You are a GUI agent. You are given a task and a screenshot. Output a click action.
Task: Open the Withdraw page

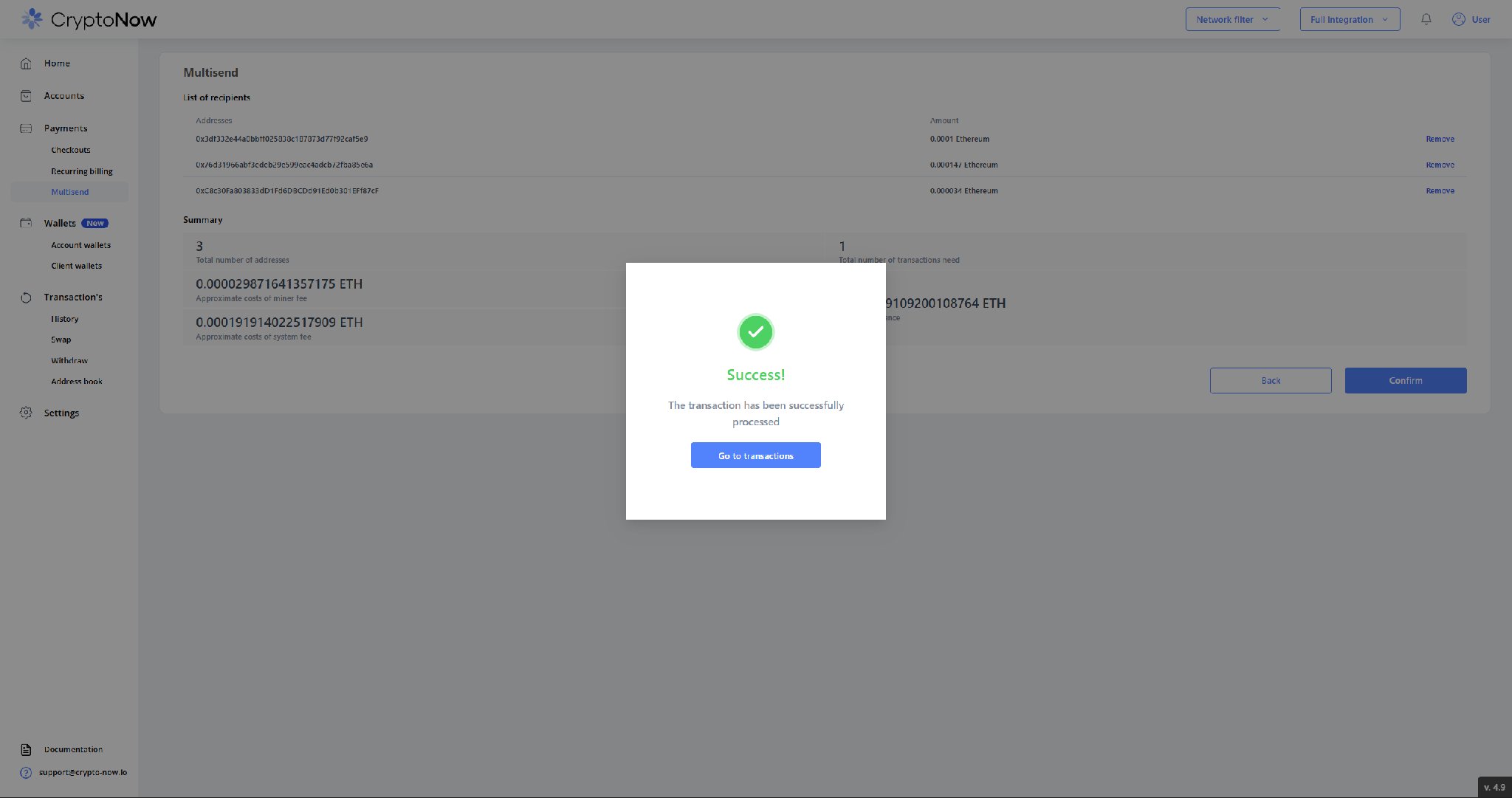pyautogui.click(x=69, y=360)
